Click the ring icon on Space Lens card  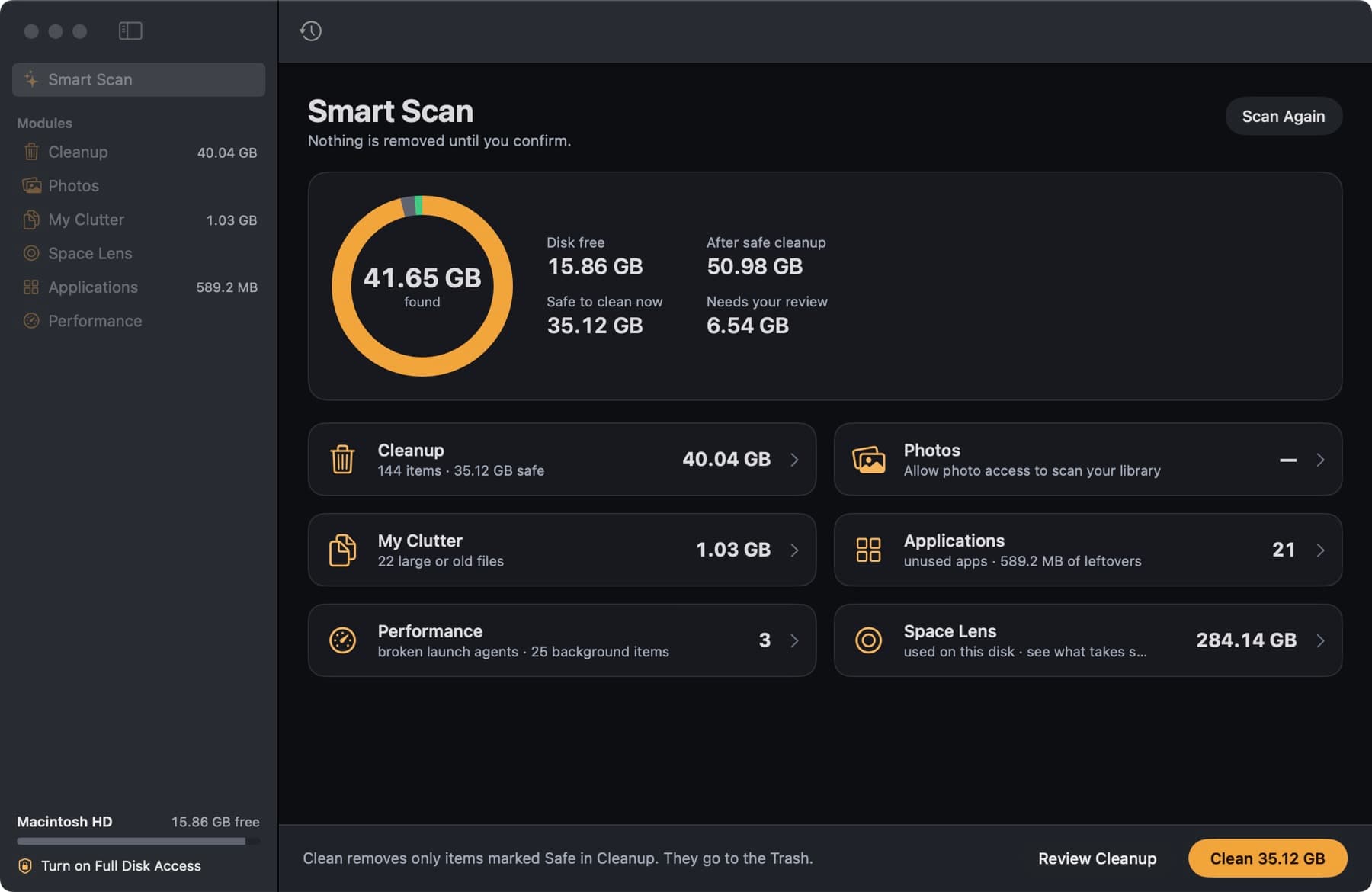point(868,640)
